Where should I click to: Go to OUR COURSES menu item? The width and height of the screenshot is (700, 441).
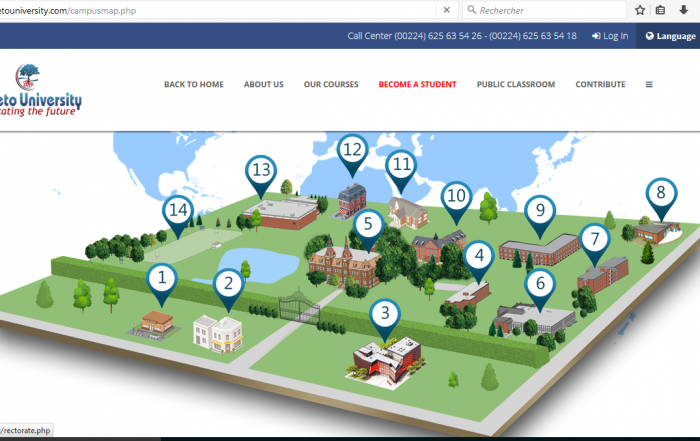click(x=331, y=85)
